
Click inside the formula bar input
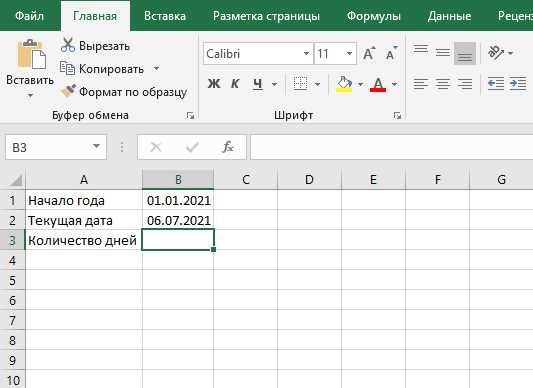[392, 147]
